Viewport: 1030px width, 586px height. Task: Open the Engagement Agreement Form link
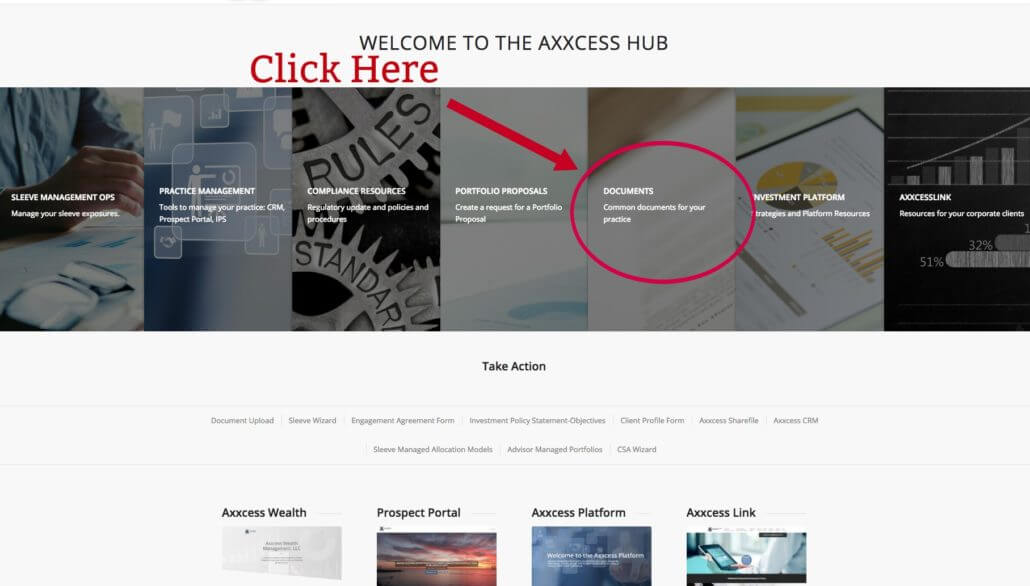tap(403, 420)
